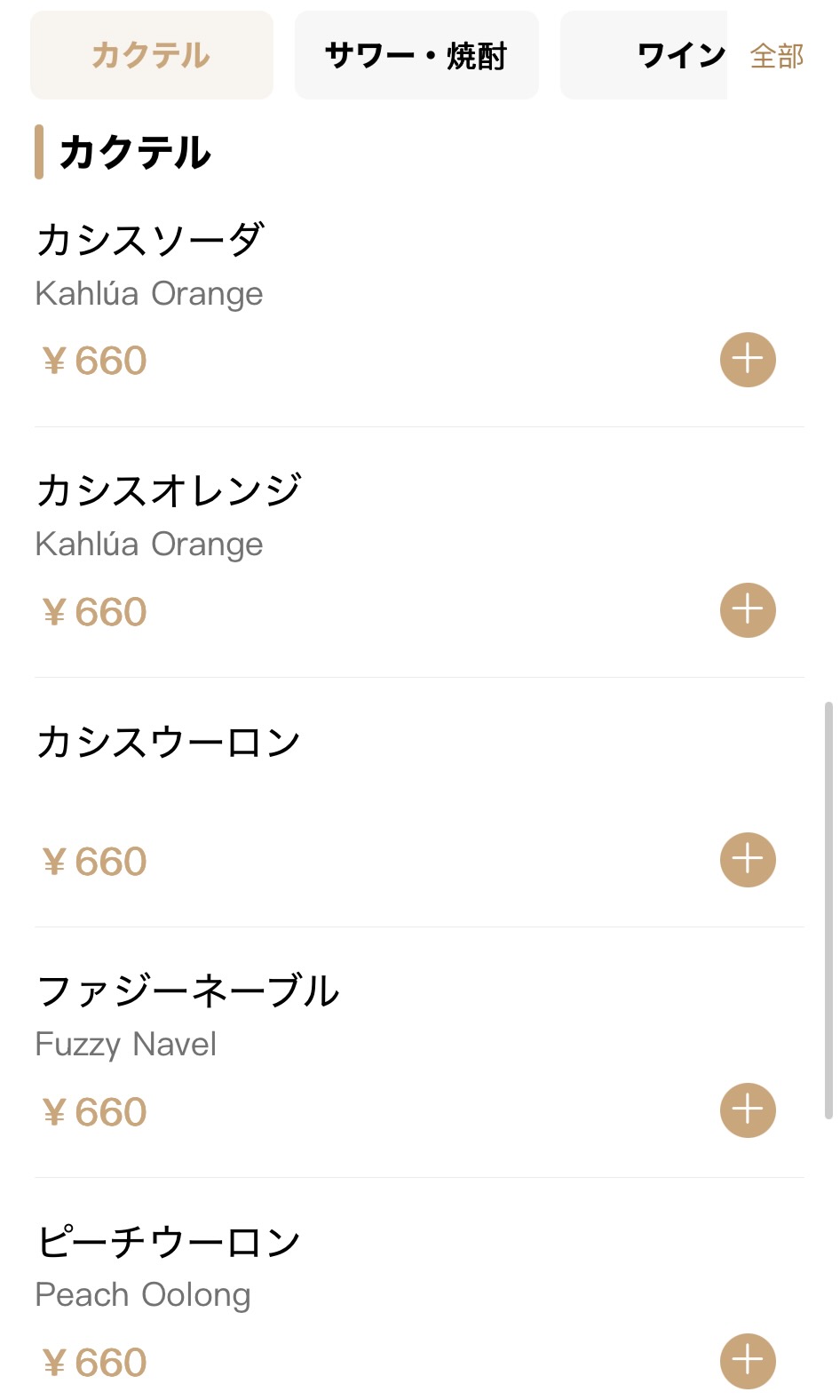Image resolution: width=840 pixels, height=1400 pixels.
Task: Tap the ¥660 price of カシスウーロン
Action: coord(94,862)
